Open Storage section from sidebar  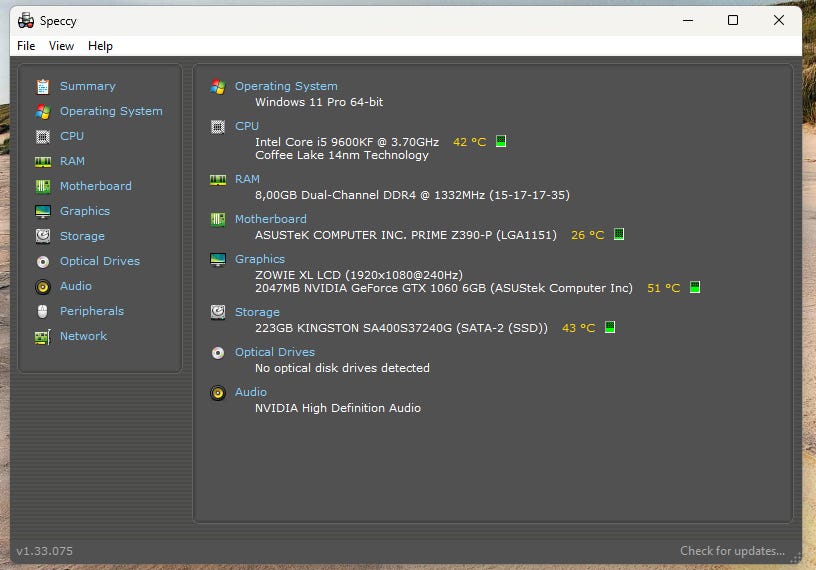[x=82, y=236]
